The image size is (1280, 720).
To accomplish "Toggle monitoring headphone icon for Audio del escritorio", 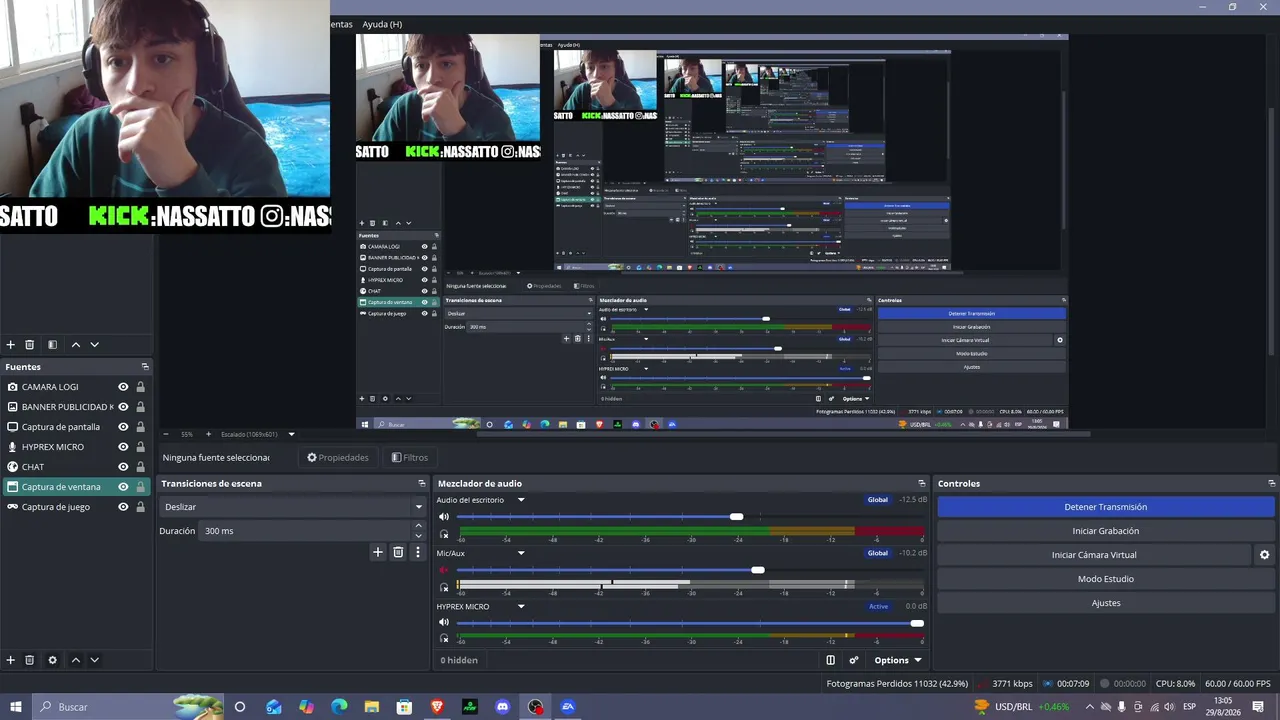I will [445, 533].
